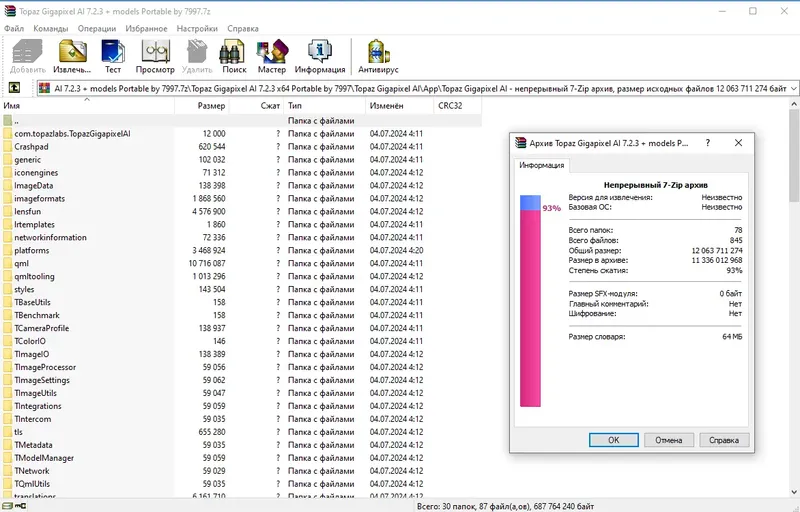Sort by the Сжат column header

point(257,106)
